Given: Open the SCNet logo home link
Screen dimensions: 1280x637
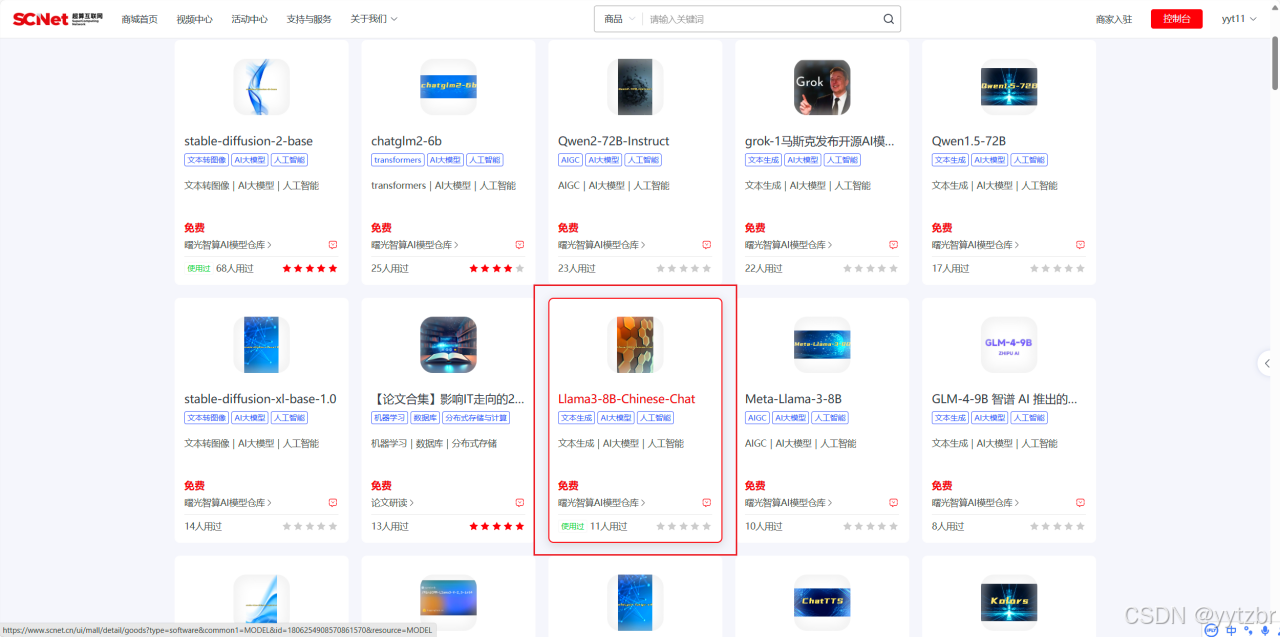Looking at the screenshot, I should (57, 19).
